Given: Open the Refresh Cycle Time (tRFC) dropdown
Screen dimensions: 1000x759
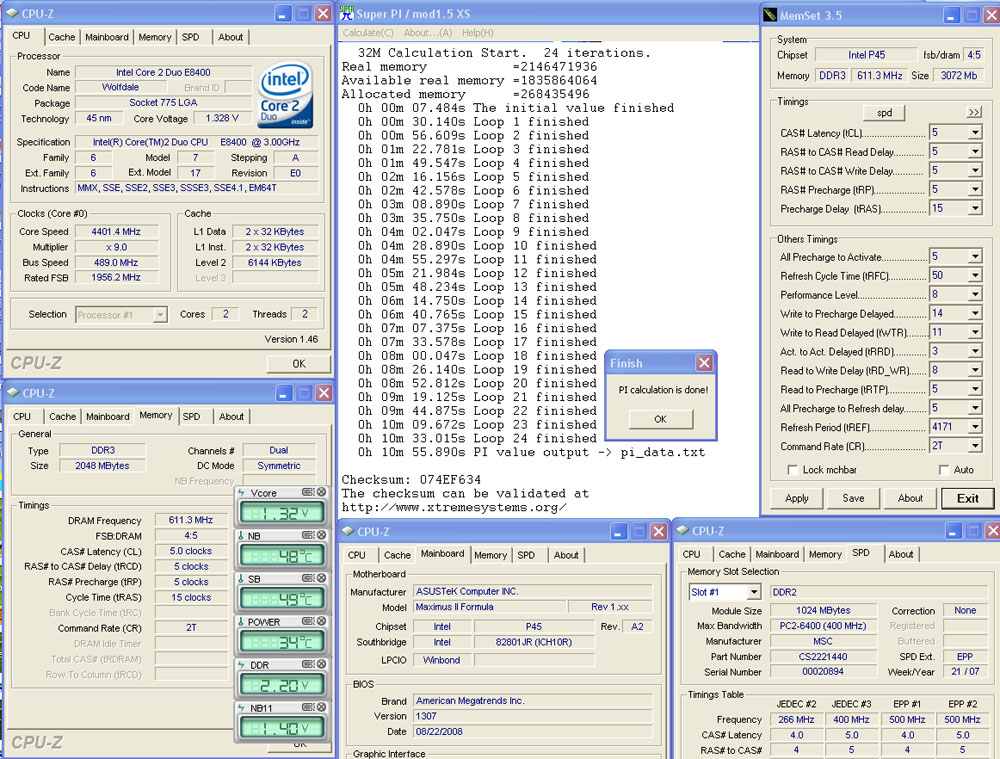Looking at the screenshot, I should pyautogui.click(x=974, y=276).
